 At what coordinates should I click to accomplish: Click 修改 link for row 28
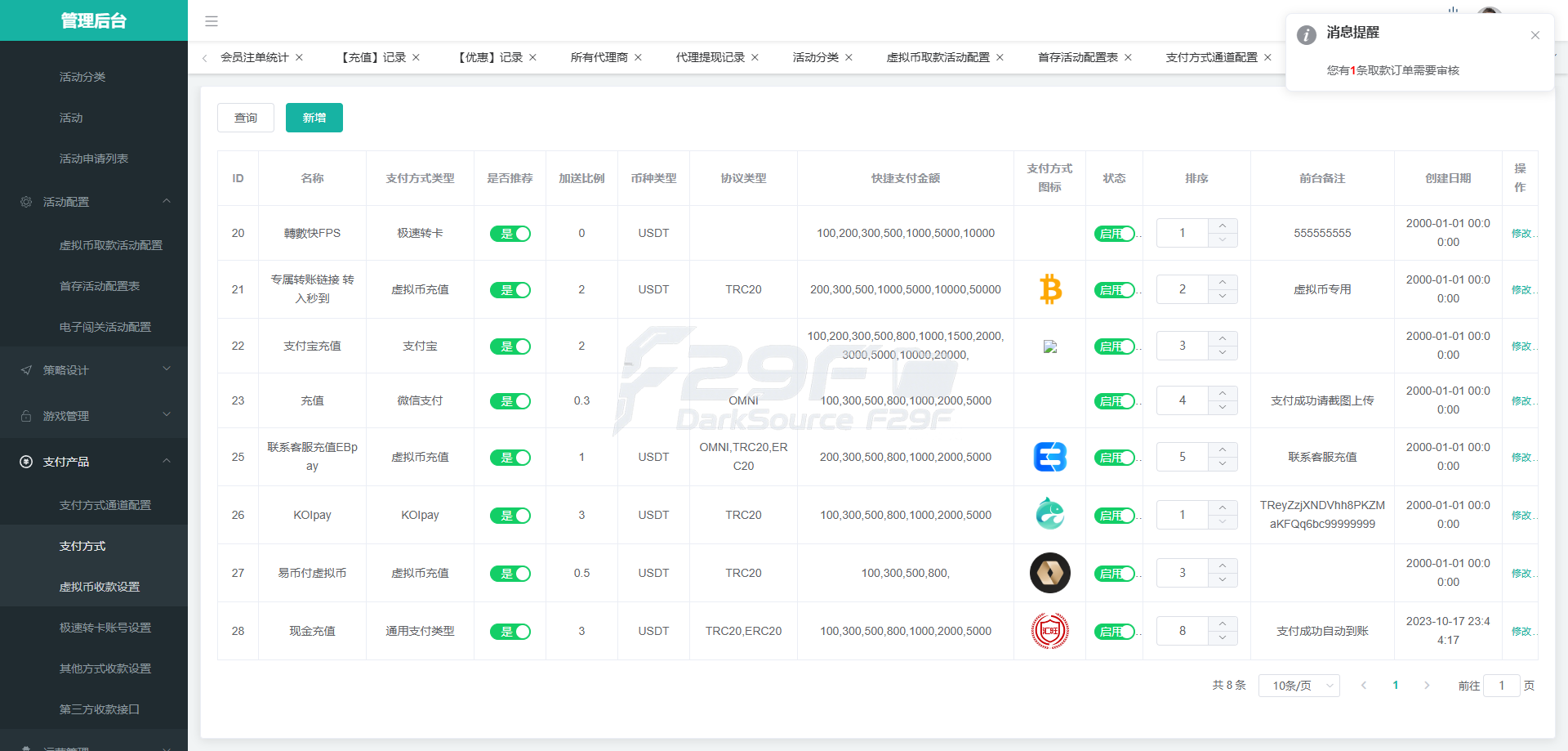click(x=1523, y=632)
